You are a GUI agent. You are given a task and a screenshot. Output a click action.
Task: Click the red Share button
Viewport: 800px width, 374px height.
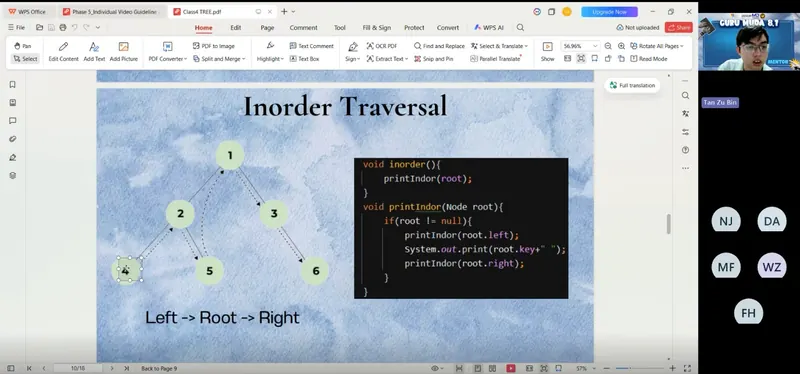[x=679, y=28]
